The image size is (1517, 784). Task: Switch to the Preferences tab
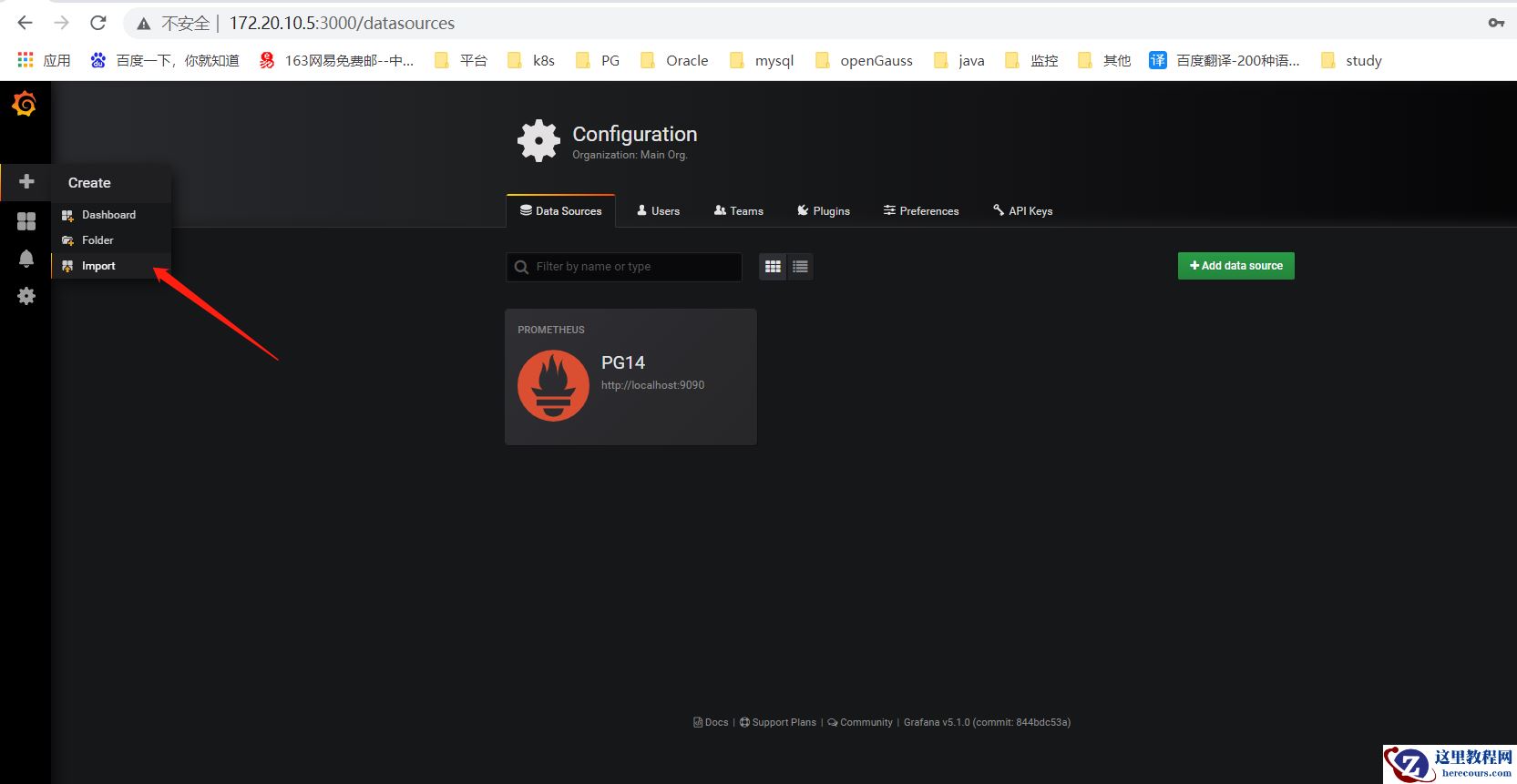tap(921, 211)
